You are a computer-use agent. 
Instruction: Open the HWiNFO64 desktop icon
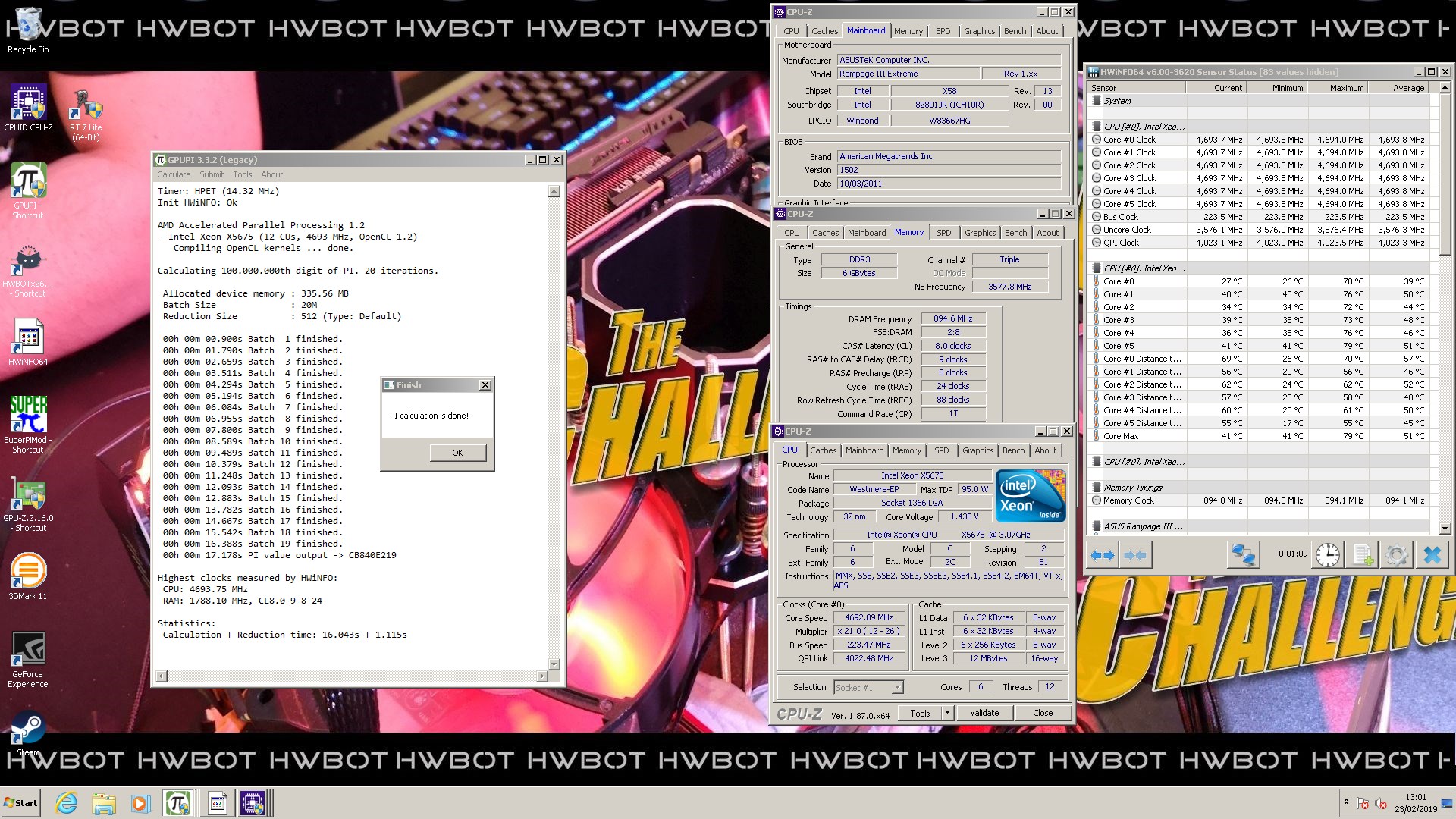28,342
